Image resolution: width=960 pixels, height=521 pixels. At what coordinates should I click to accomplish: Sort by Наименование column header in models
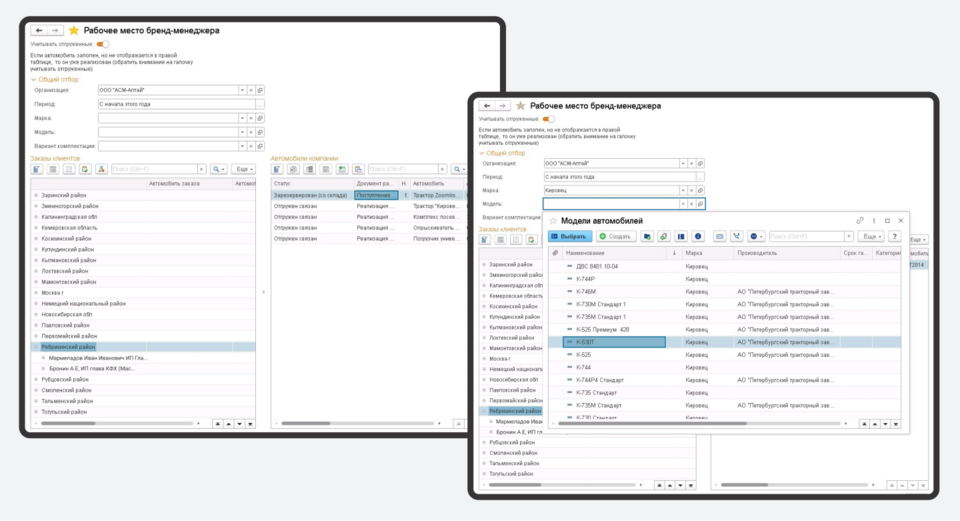coord(600,253)
